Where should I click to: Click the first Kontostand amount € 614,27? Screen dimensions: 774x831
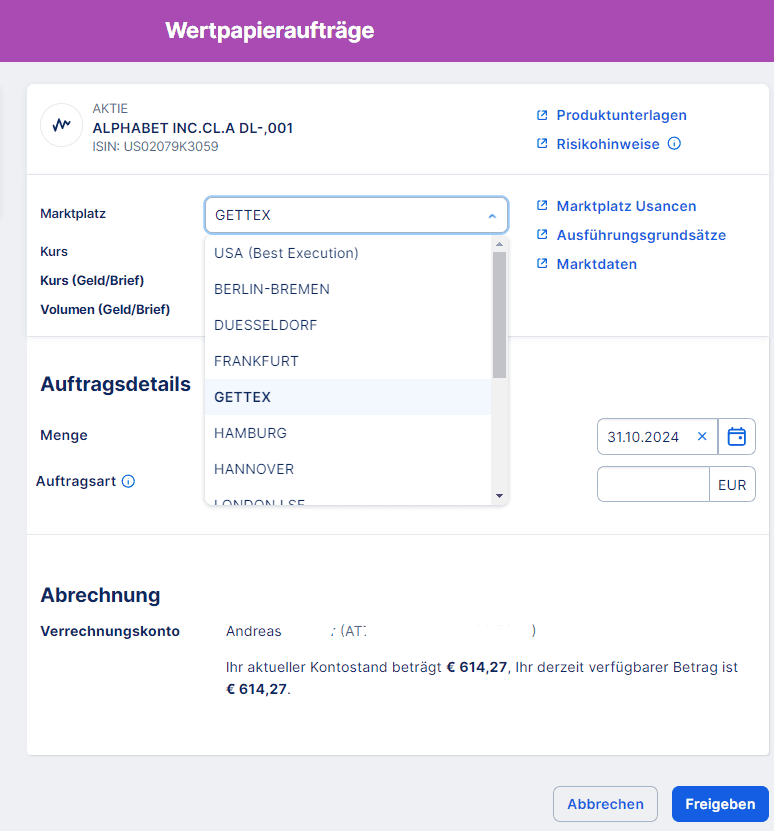tap(477, 667)
